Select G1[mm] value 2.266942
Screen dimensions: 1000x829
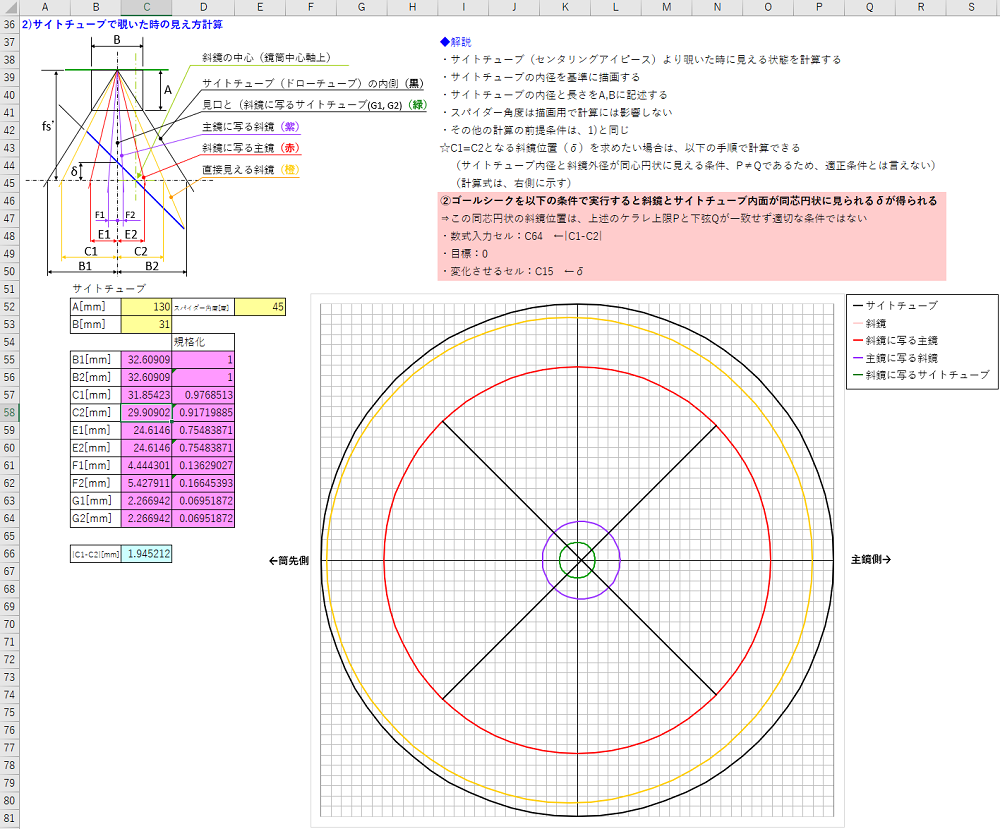(146, 501)
